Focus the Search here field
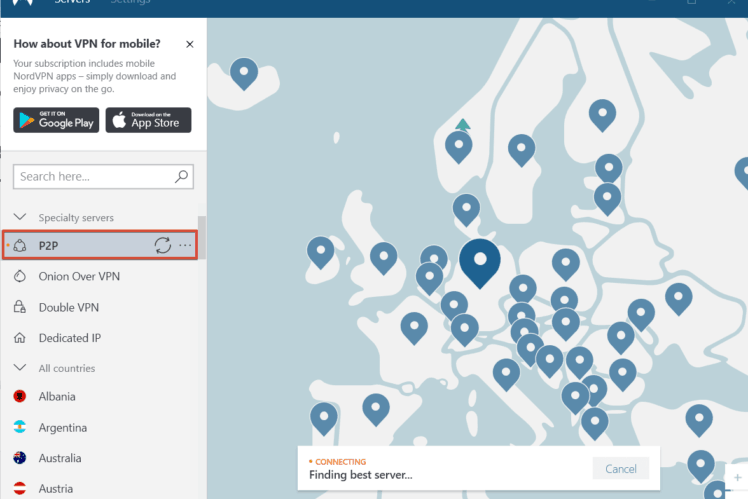The image size is (748, 499). coord(103,177)
